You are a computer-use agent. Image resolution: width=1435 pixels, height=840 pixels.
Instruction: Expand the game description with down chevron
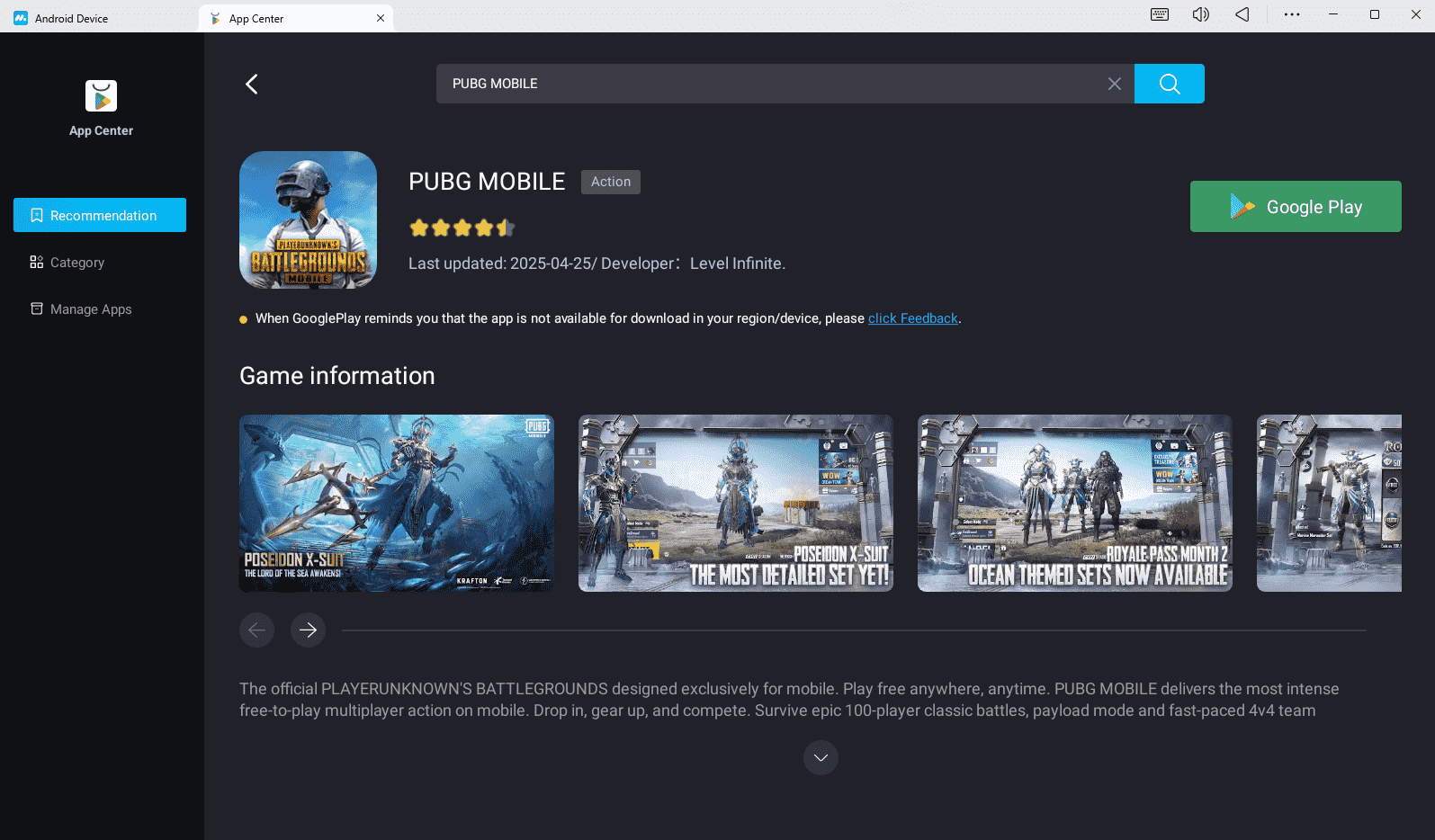coord(821,757)
